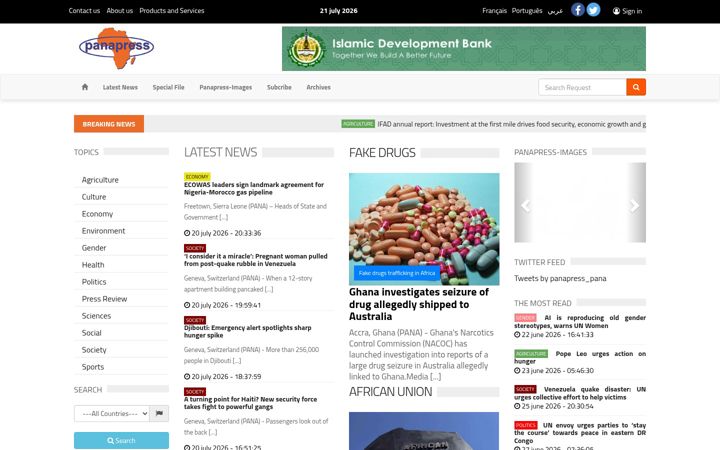
Task: Open UN envoy eastern DR Congo article
Action: pyautogui.click(x=580, y=433)
